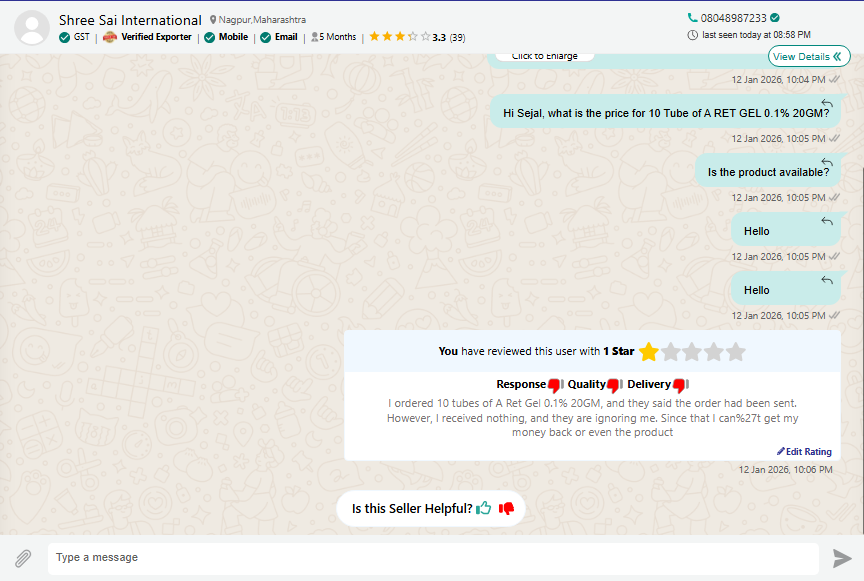Click 'Is this Seller Helpful?' prompt text
The width and height of the screenshot is (864, 581).
[x=412, y=508]
